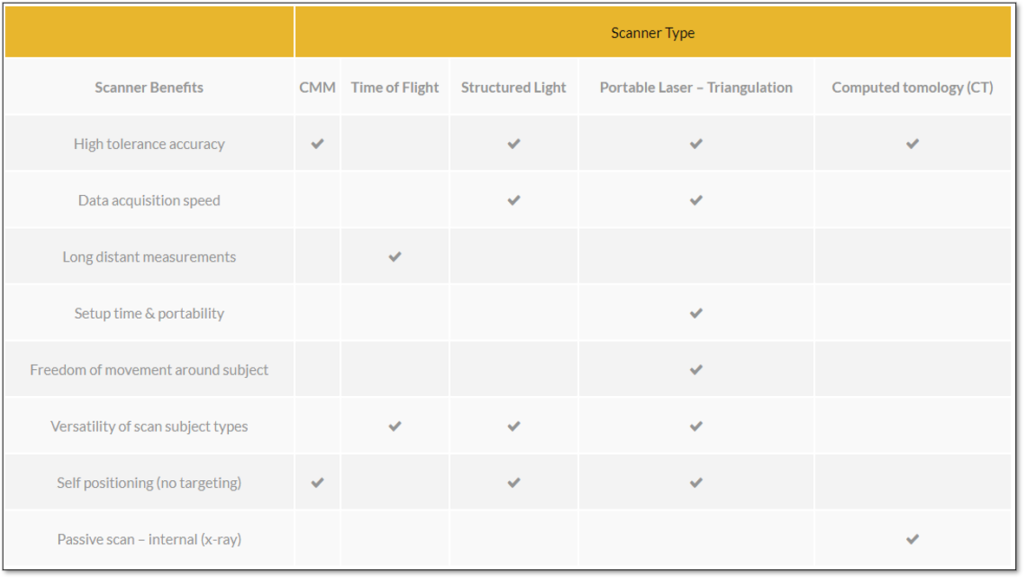Click the Scanner Benefits header label
Screen dimensions: 1024x578
point(149,87)
